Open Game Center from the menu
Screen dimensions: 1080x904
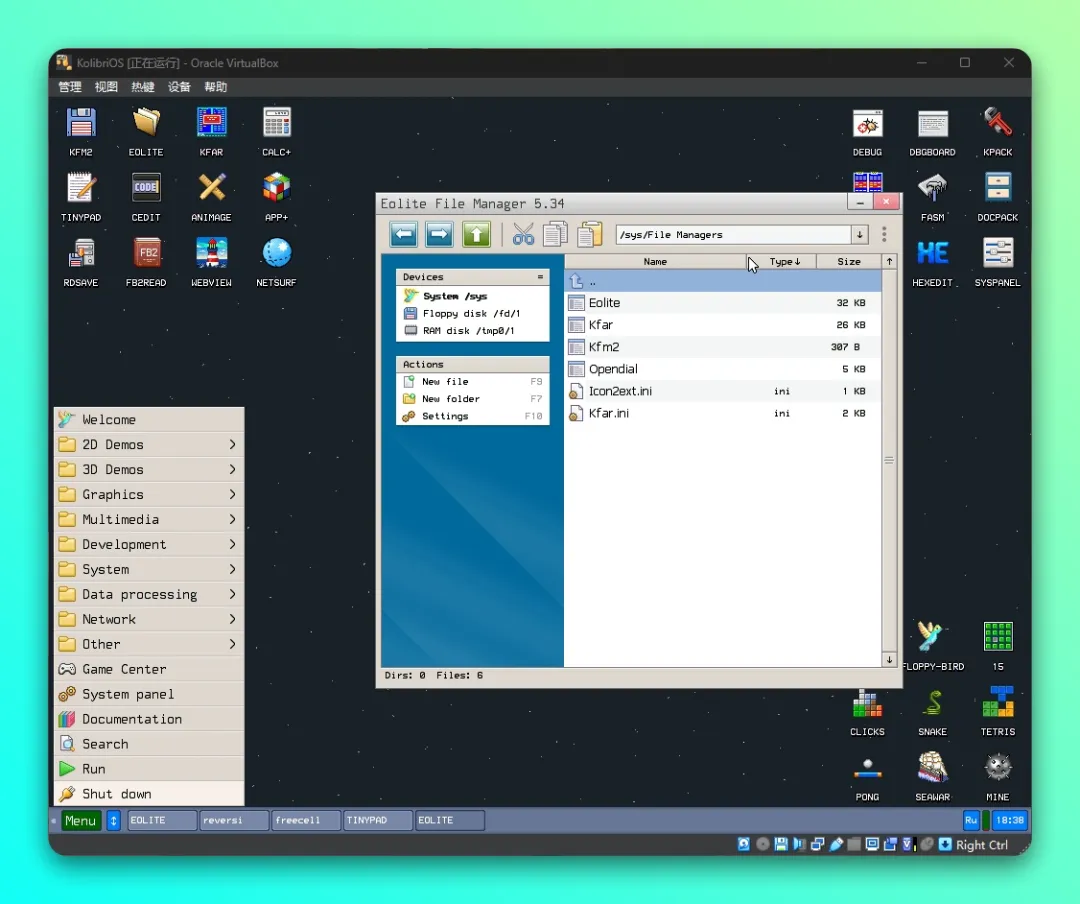pyautogui.click(x=149, y=669)
